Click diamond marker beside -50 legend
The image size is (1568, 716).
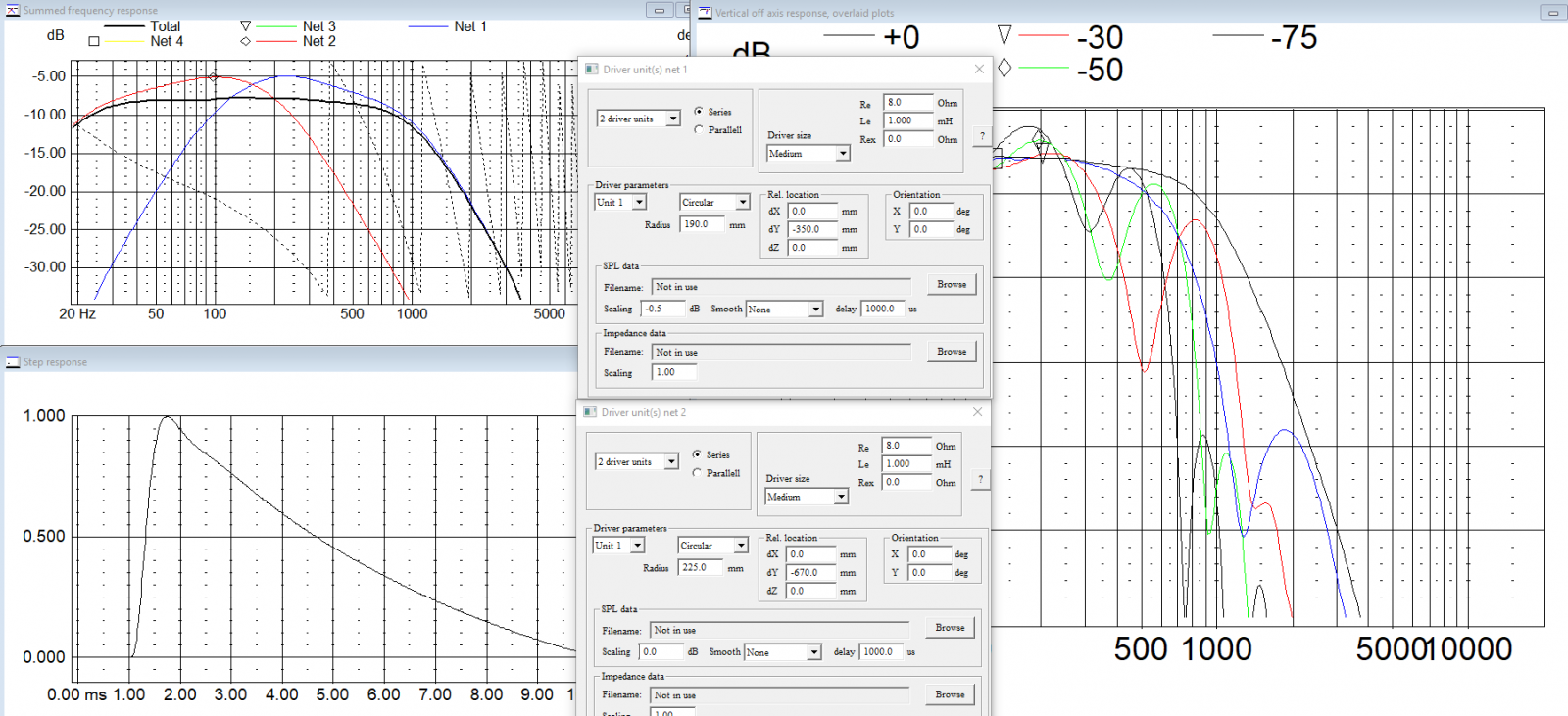1004,68
